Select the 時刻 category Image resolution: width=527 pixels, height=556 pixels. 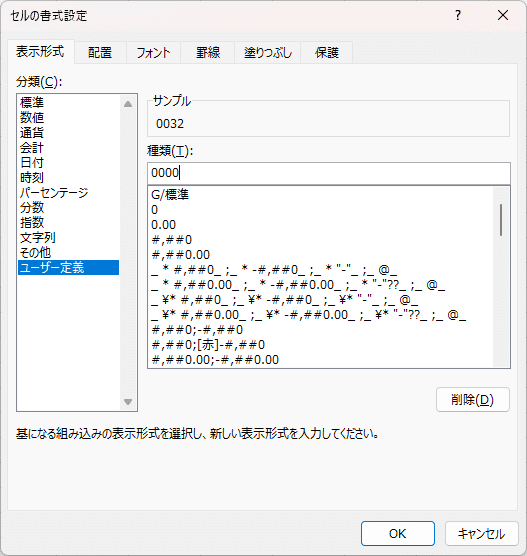[x=68, y=177]
